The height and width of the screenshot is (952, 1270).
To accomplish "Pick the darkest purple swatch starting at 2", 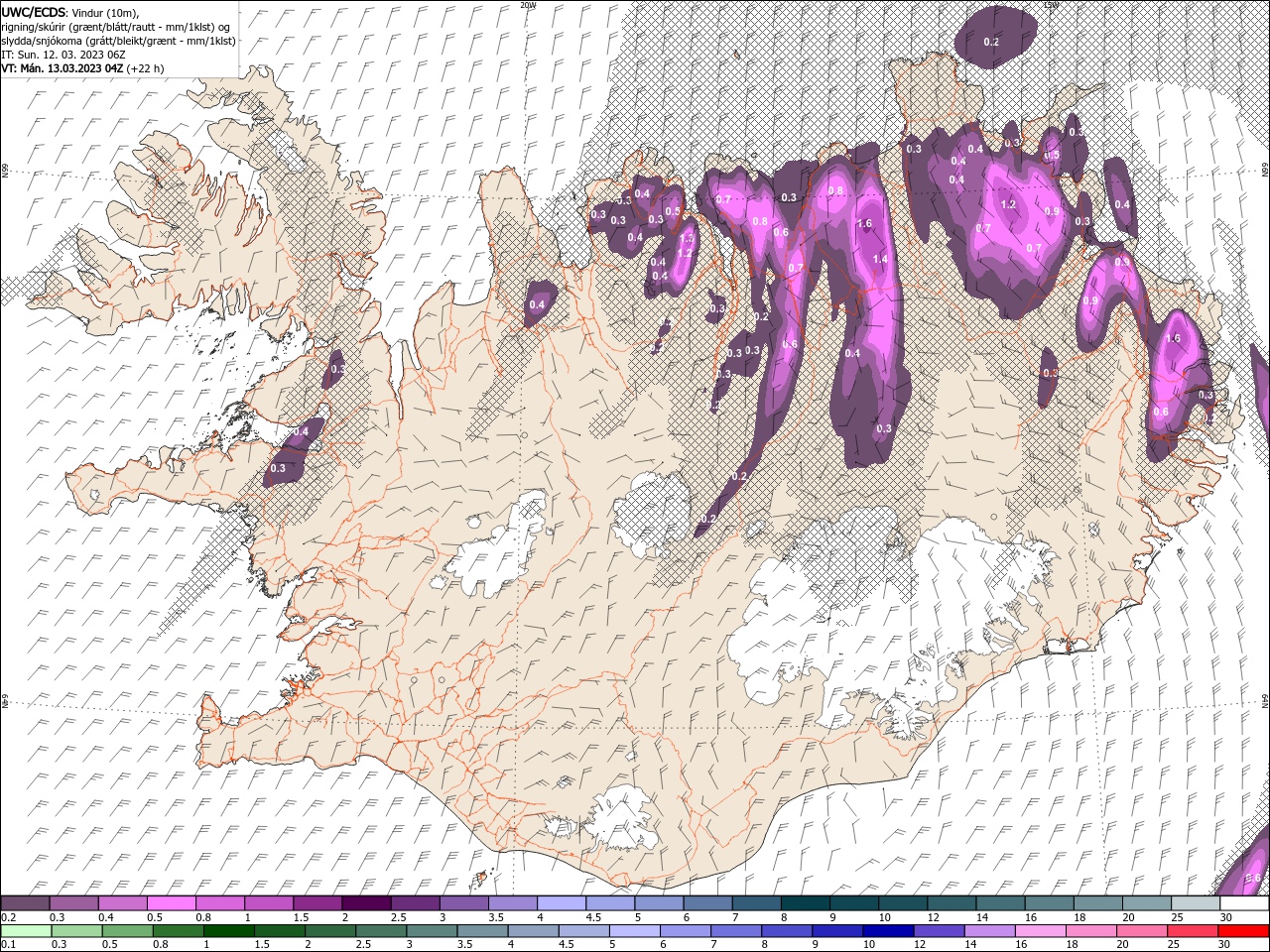I will pos(366,903).
